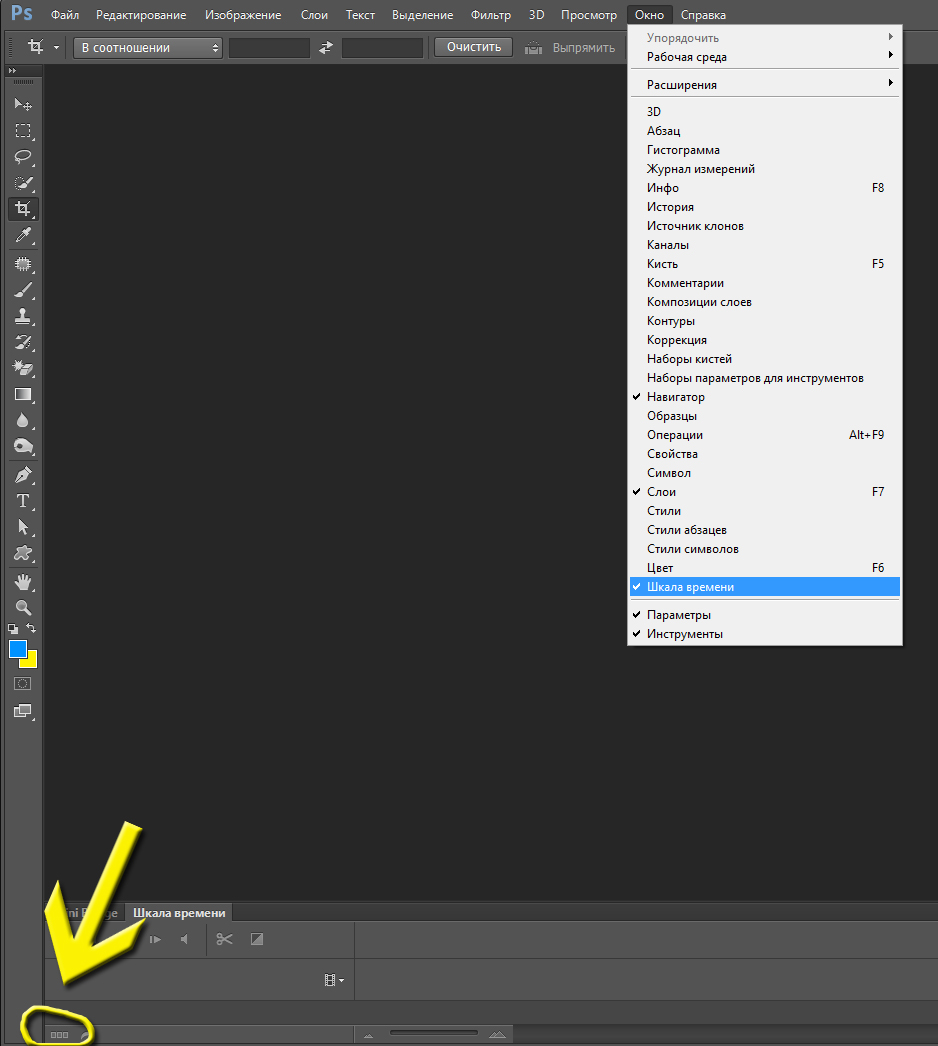The height and width of the screenshot is (1046, 938).
Task: Open the Справка menu
Action: [x=703, y=15]
